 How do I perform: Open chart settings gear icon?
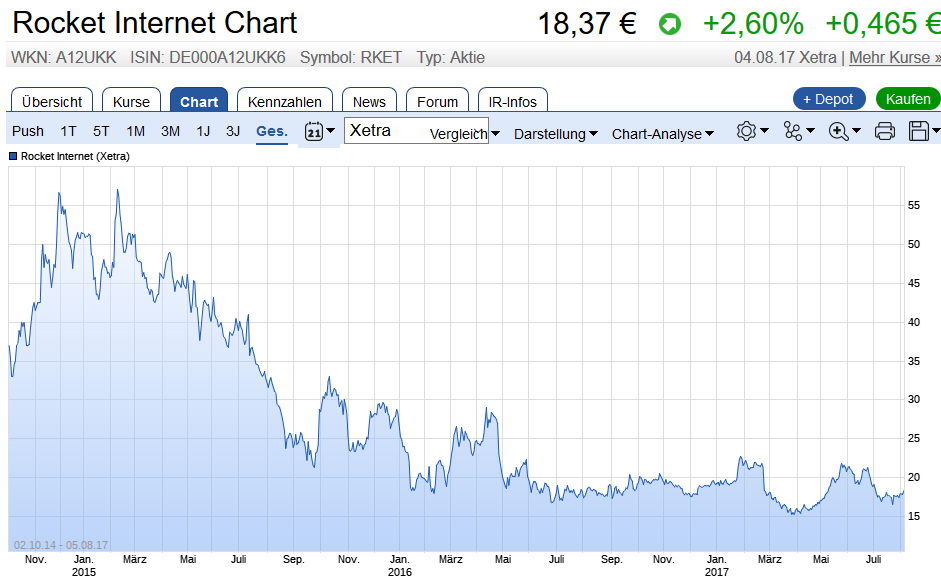[x=746, y=131]
